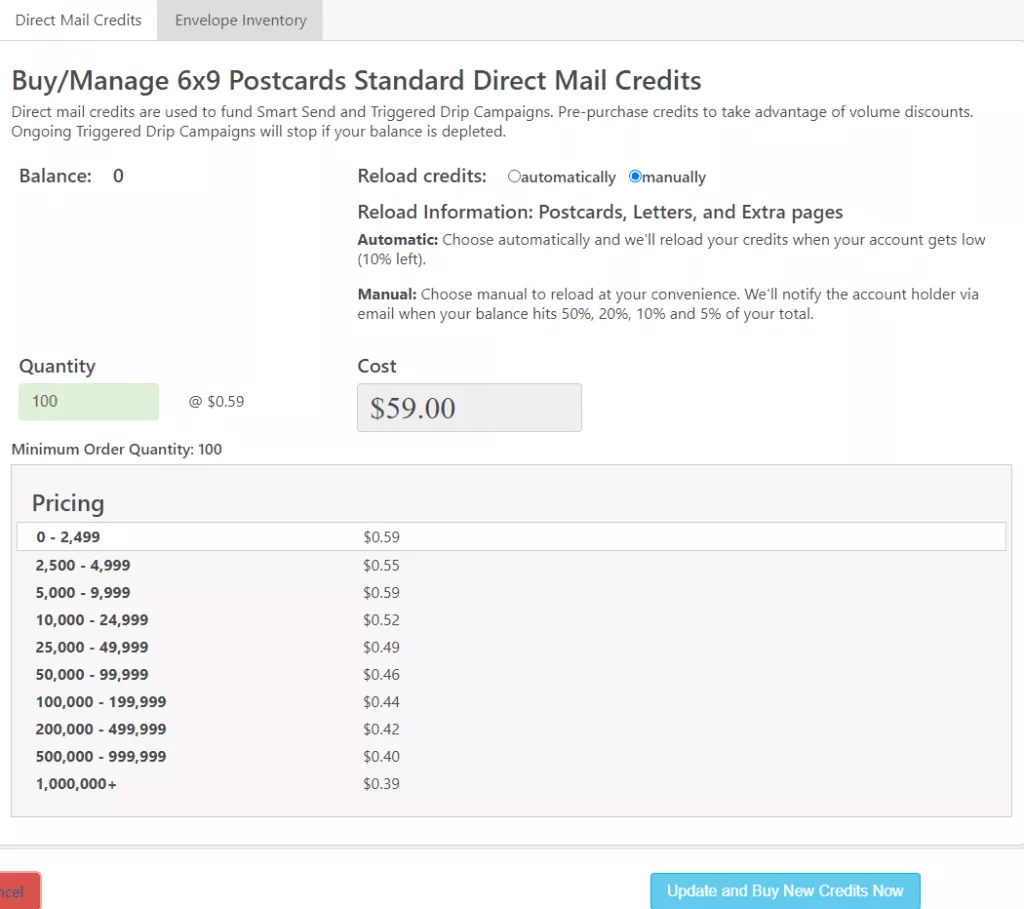Viewport: 1024px width, 909px height.
Task: Click the $0.49 price value
Action: click(x=381, y=647)
